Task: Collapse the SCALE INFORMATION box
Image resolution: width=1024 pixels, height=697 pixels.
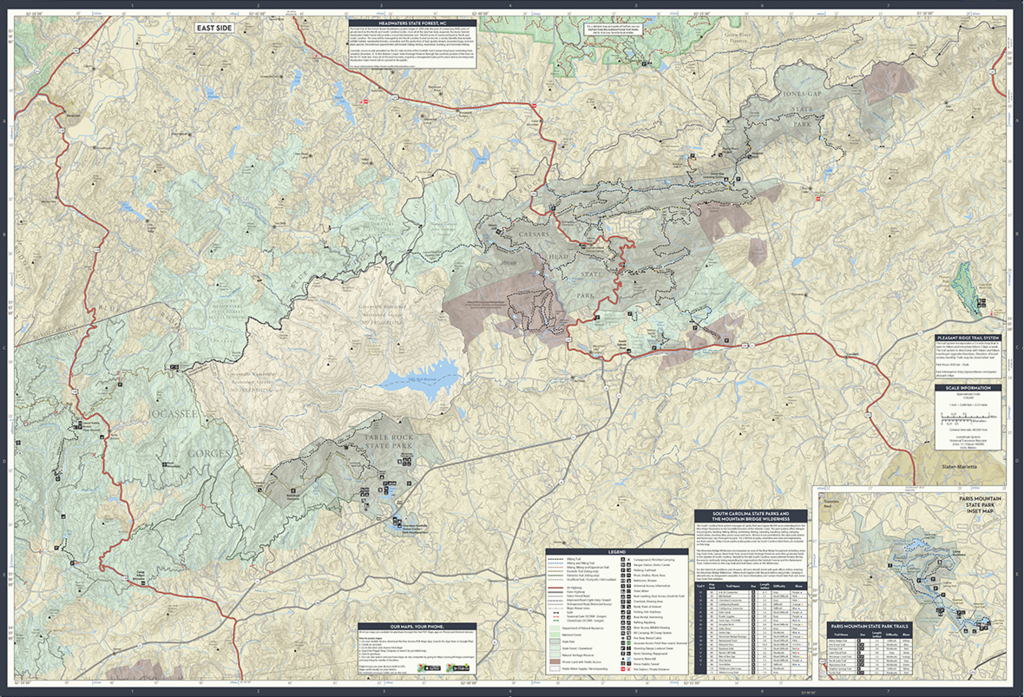Action: [968, 388]
